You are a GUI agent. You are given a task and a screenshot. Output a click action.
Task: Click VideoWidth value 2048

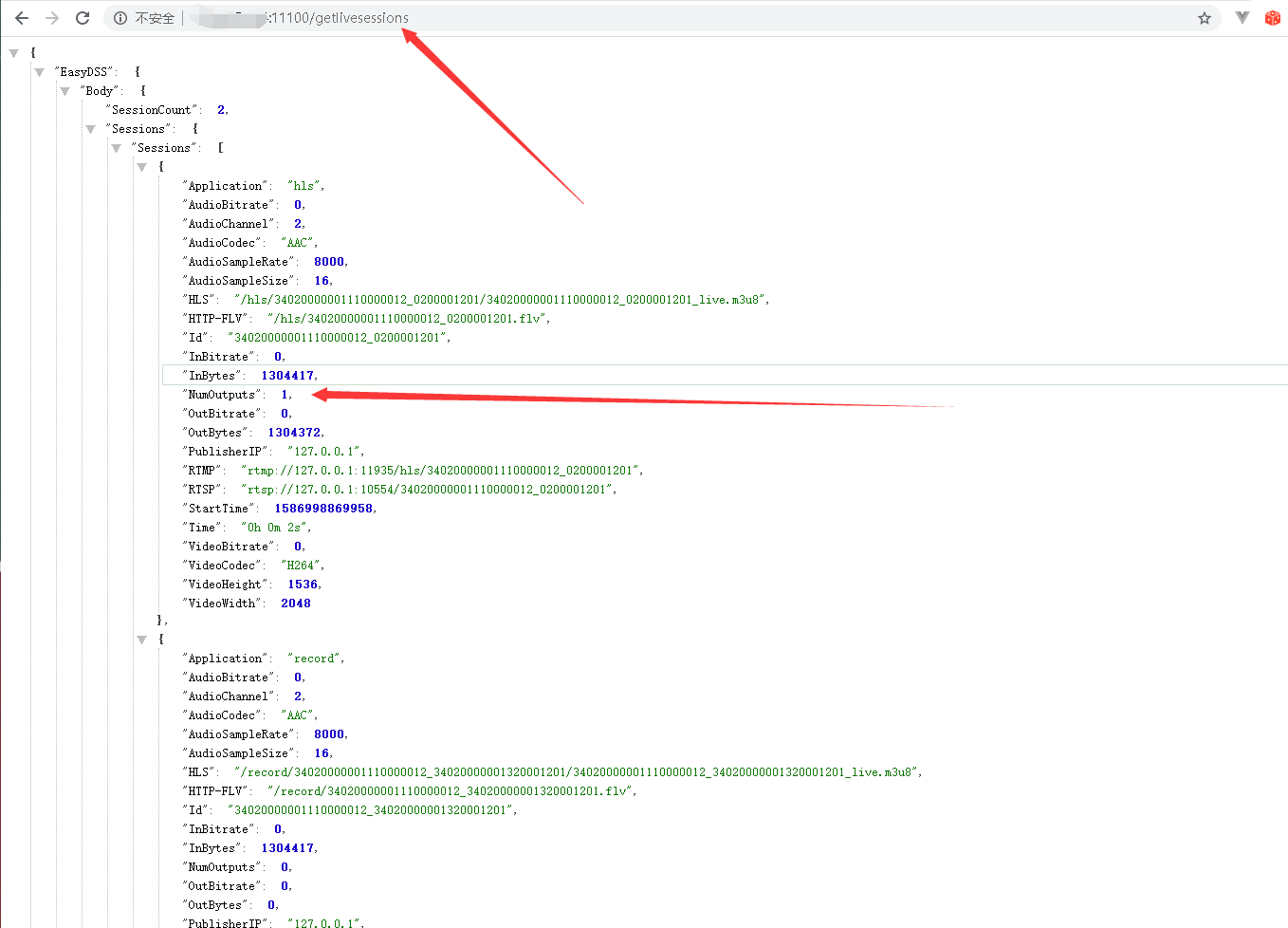click(x=296, y=603)
